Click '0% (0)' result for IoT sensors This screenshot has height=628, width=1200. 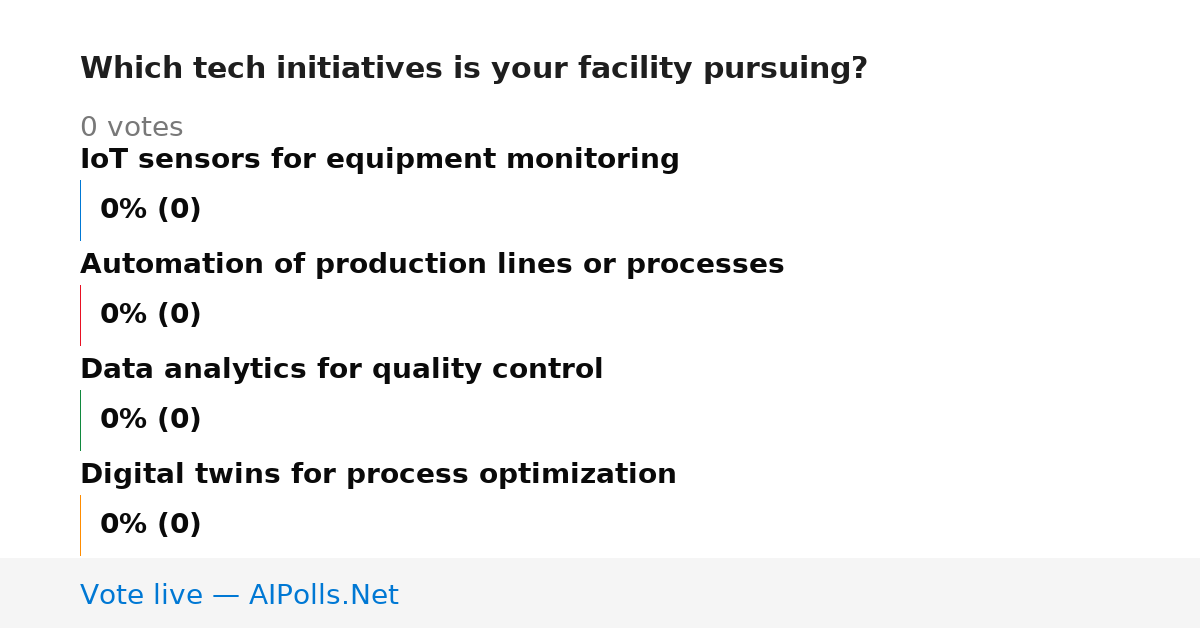click(x=150, y=210)
